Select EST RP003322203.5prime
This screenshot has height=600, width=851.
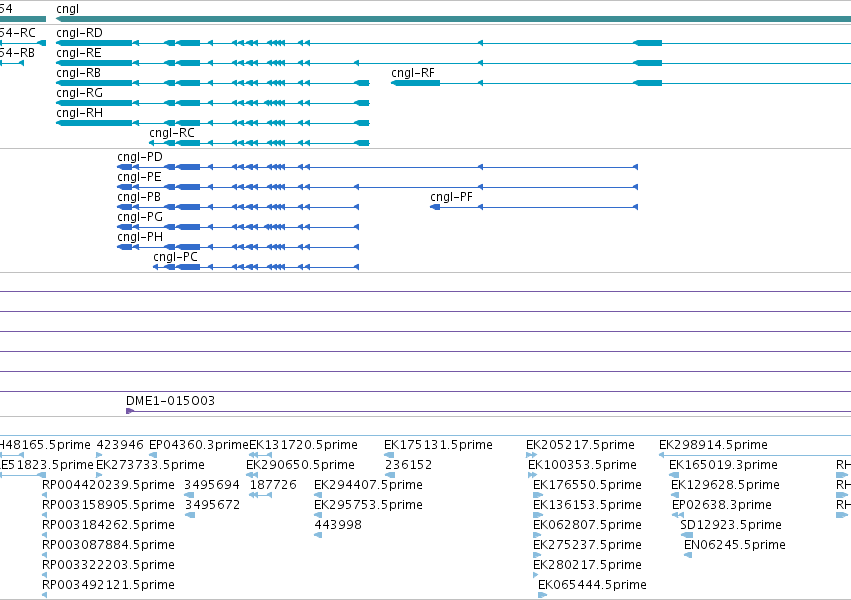[109, 565]
